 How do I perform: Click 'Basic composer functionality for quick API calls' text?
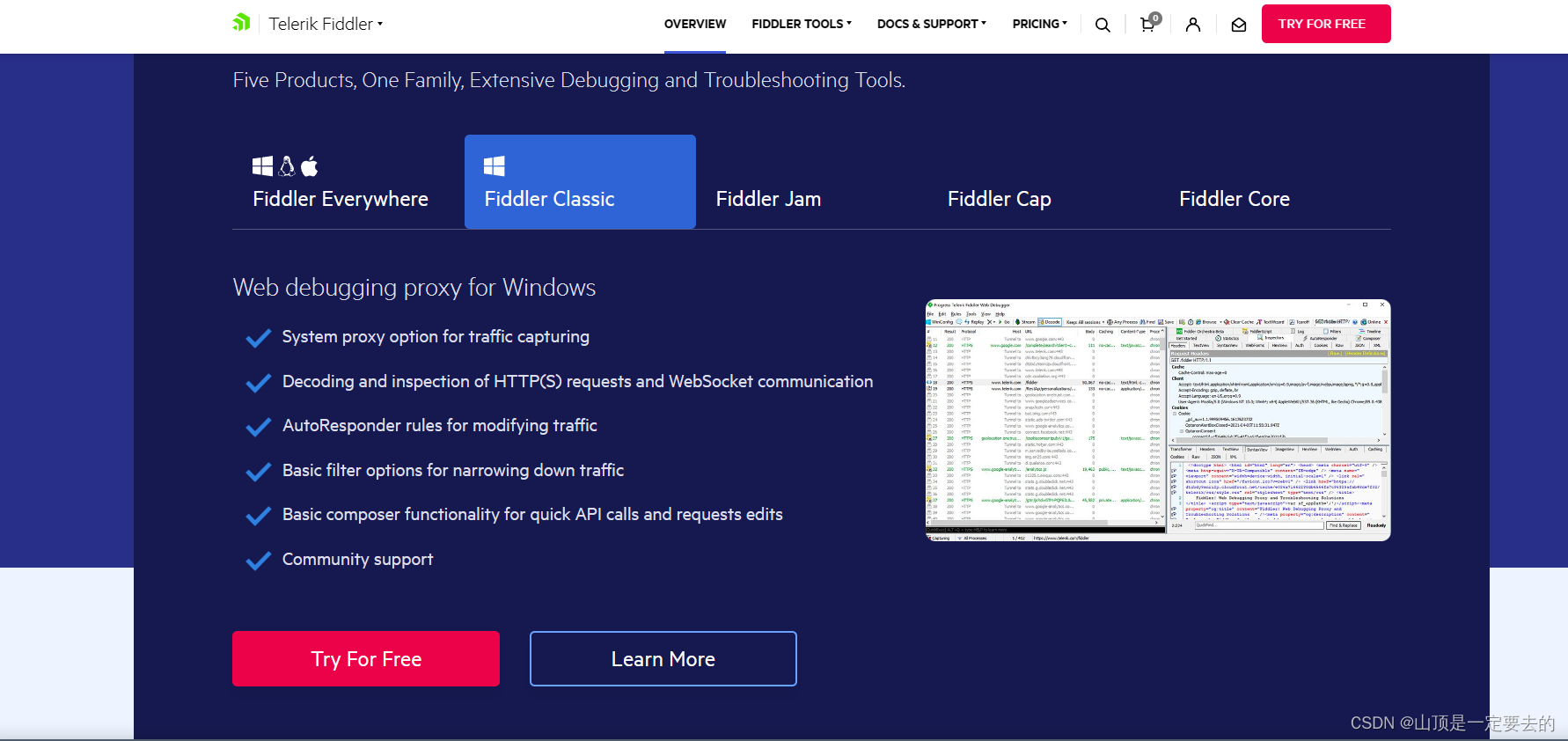coord(532,514)
